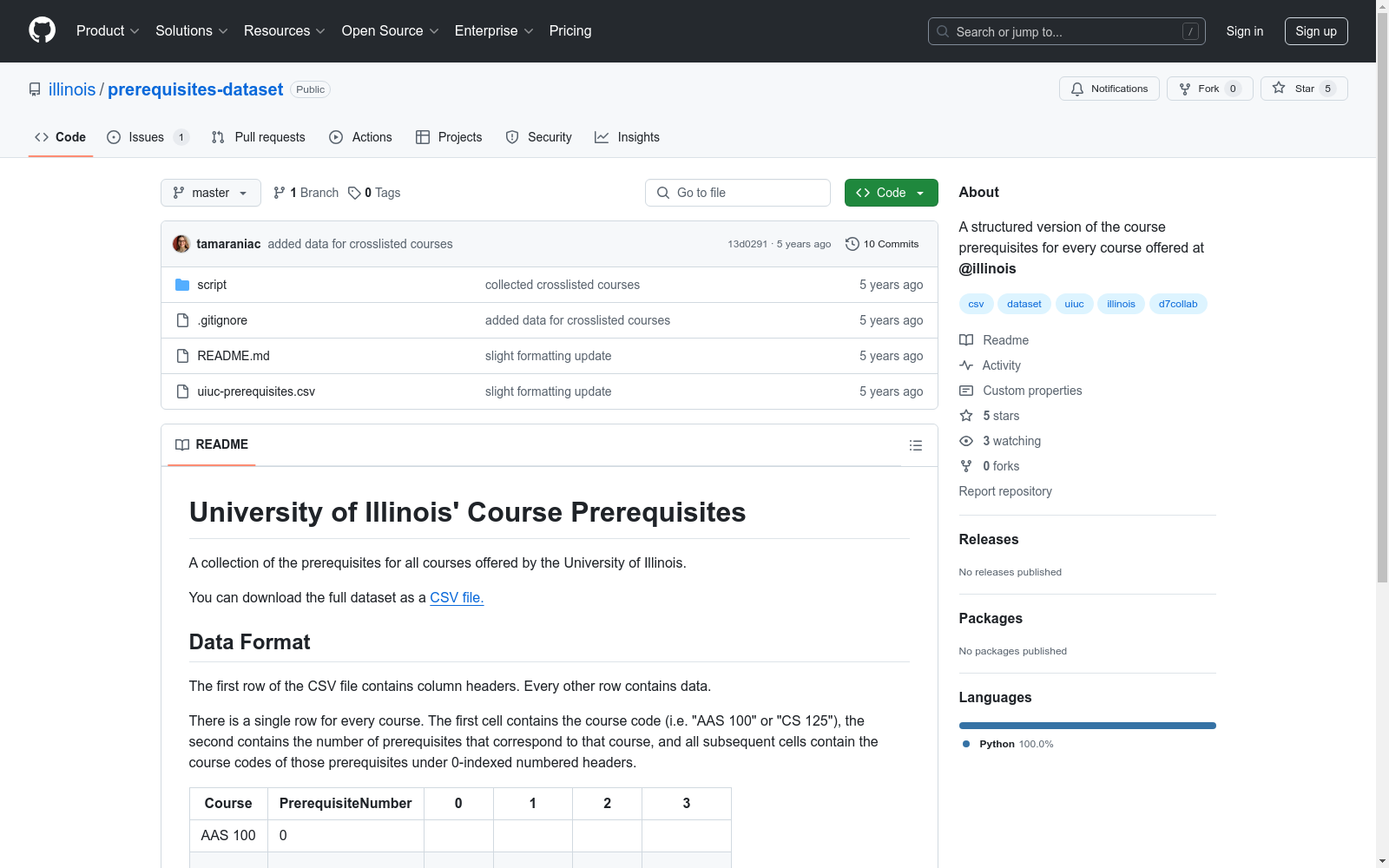This screenshot has height=868, width=1389.
Task: Click the Insights graph icon
Action: tap(602, 137)
